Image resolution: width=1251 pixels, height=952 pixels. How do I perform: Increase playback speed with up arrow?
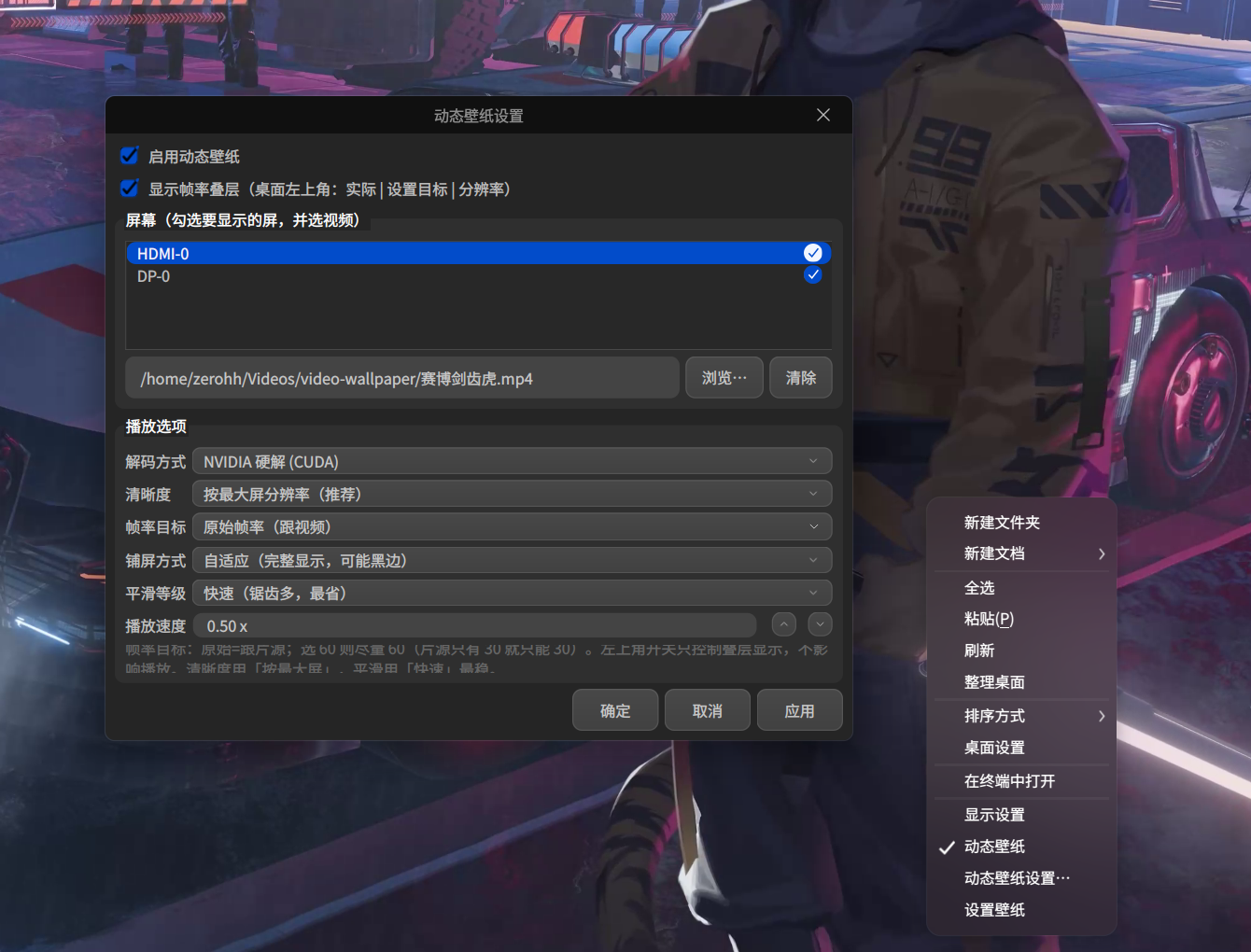click(784, 624)
